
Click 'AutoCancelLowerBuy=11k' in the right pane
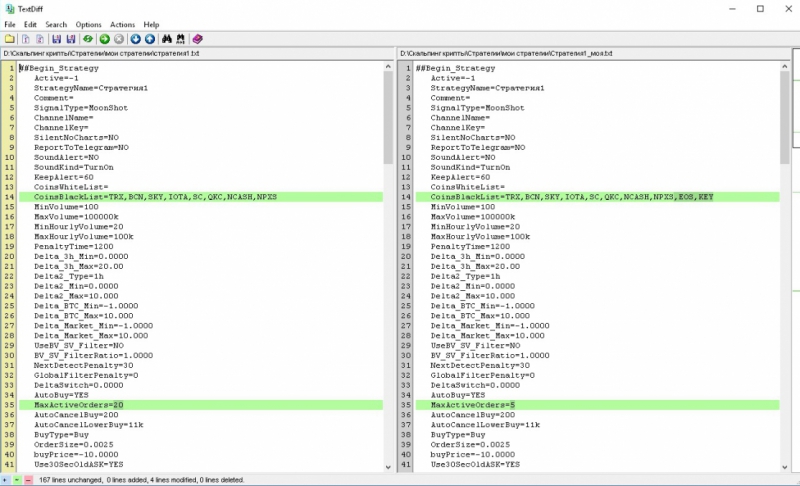point(485,425)
